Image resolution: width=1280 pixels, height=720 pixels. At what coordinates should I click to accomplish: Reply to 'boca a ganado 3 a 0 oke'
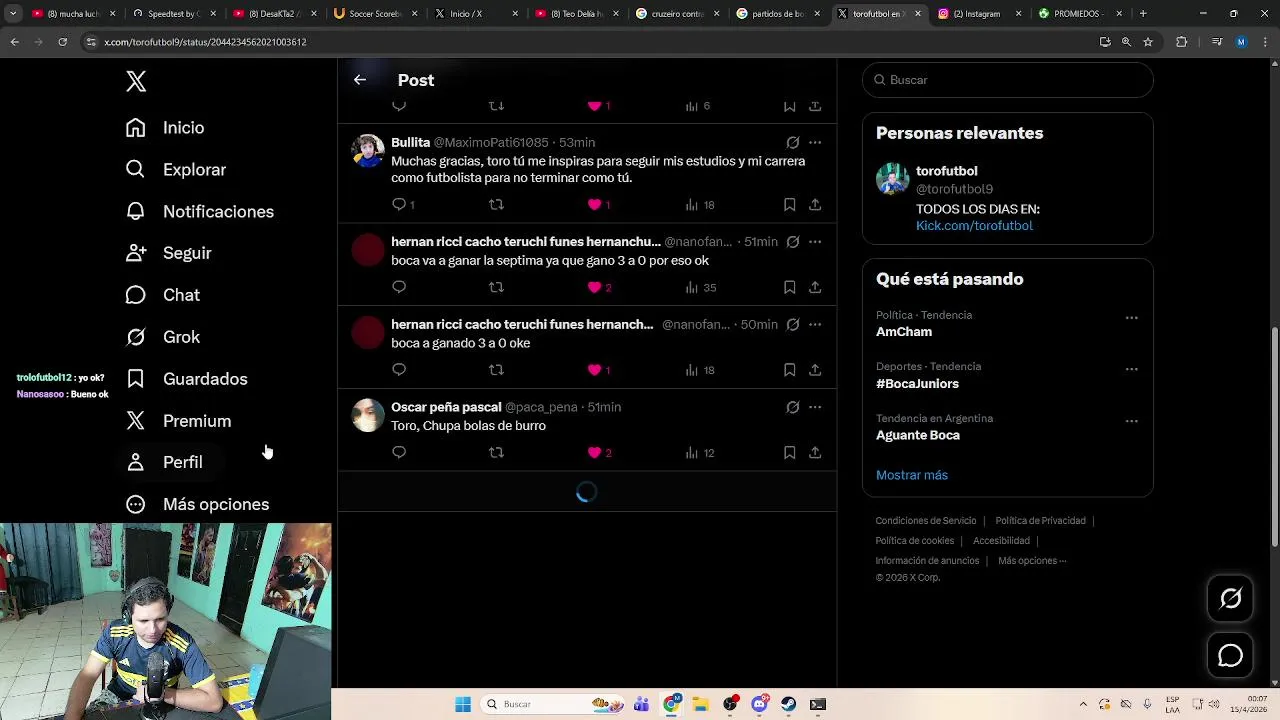(x=399, y=370)
